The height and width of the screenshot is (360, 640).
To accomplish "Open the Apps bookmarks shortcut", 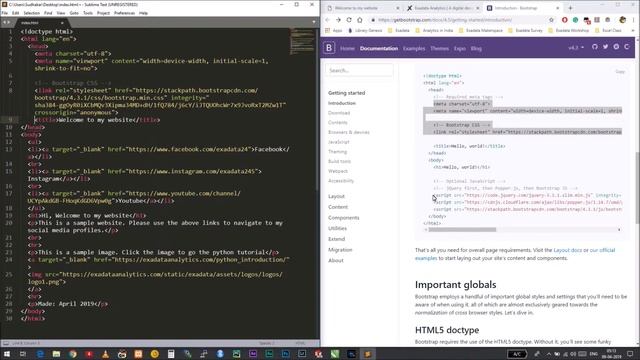I will coord(334,31).
